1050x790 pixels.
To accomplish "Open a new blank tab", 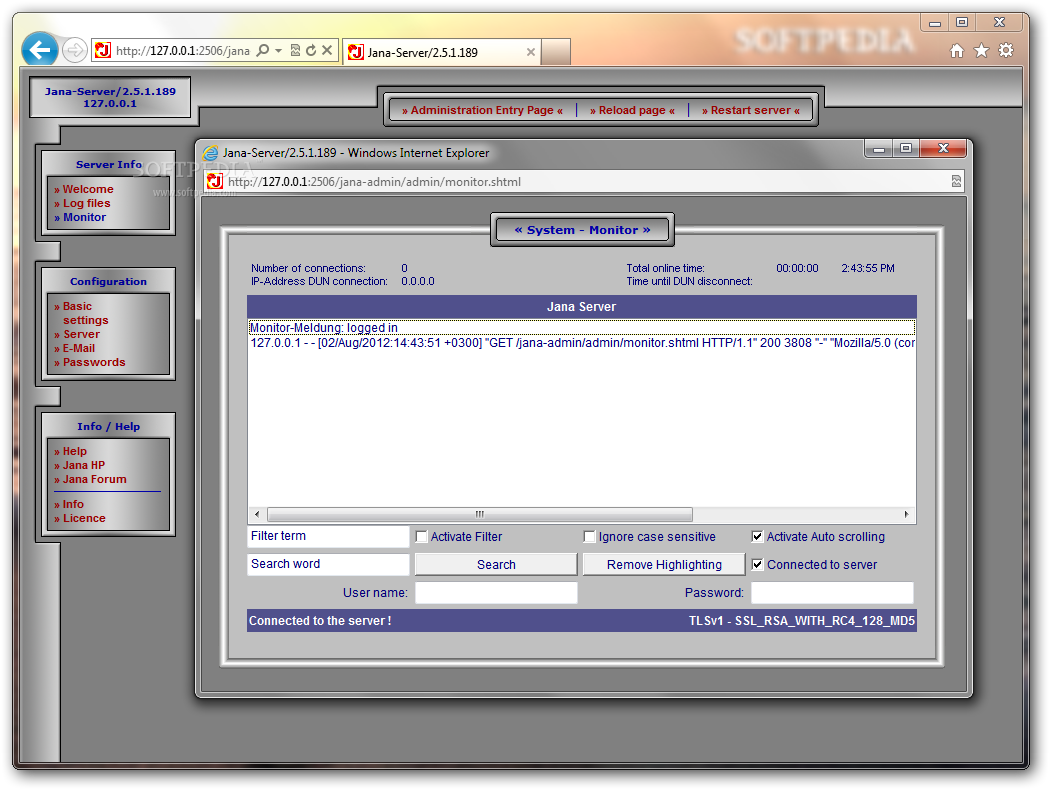I will click(x=555, y=52).
